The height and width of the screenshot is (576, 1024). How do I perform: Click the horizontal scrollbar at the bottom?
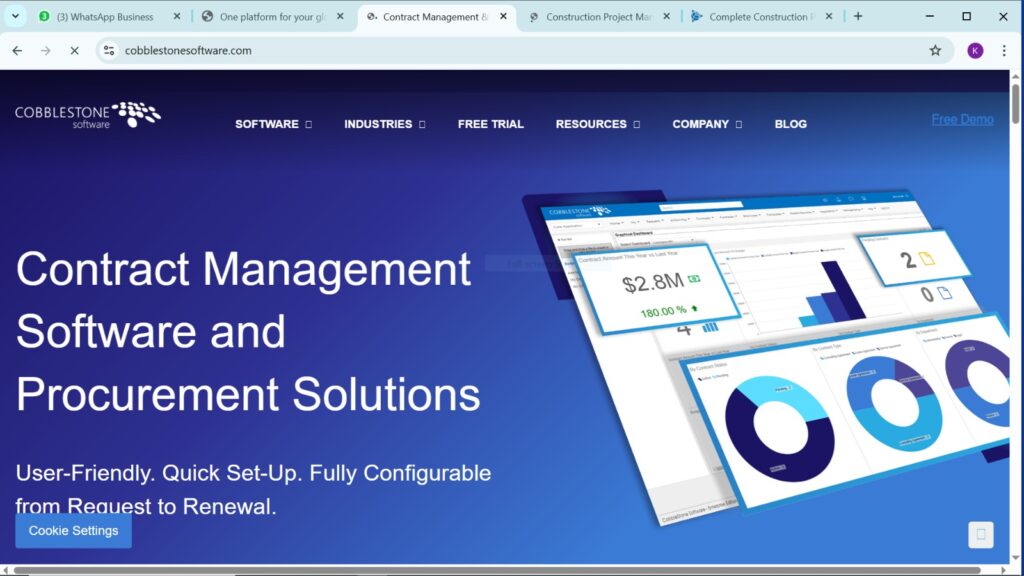pos(496,571)
